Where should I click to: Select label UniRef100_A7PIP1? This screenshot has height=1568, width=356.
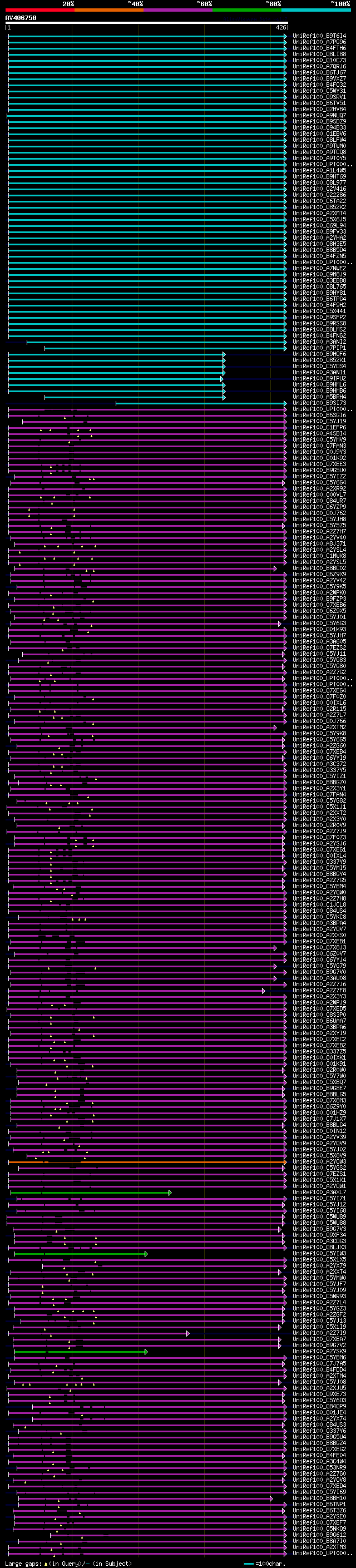[x=319, y=348]
